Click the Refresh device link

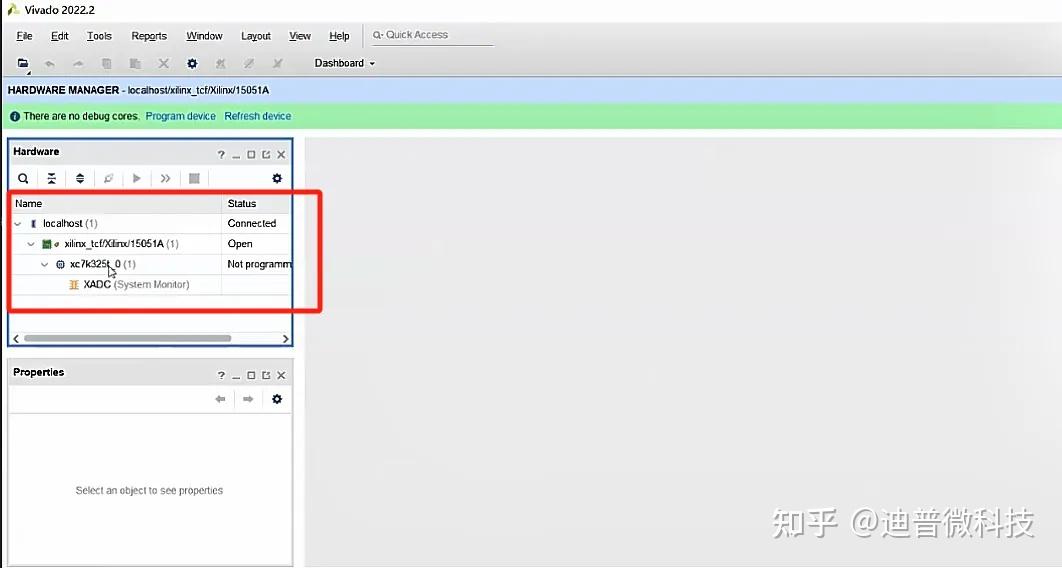pyautogui.click(x=257, y=116)
